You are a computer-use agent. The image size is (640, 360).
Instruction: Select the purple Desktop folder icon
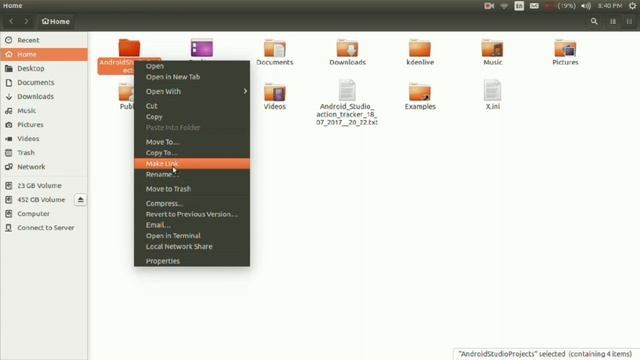(202, 48)
